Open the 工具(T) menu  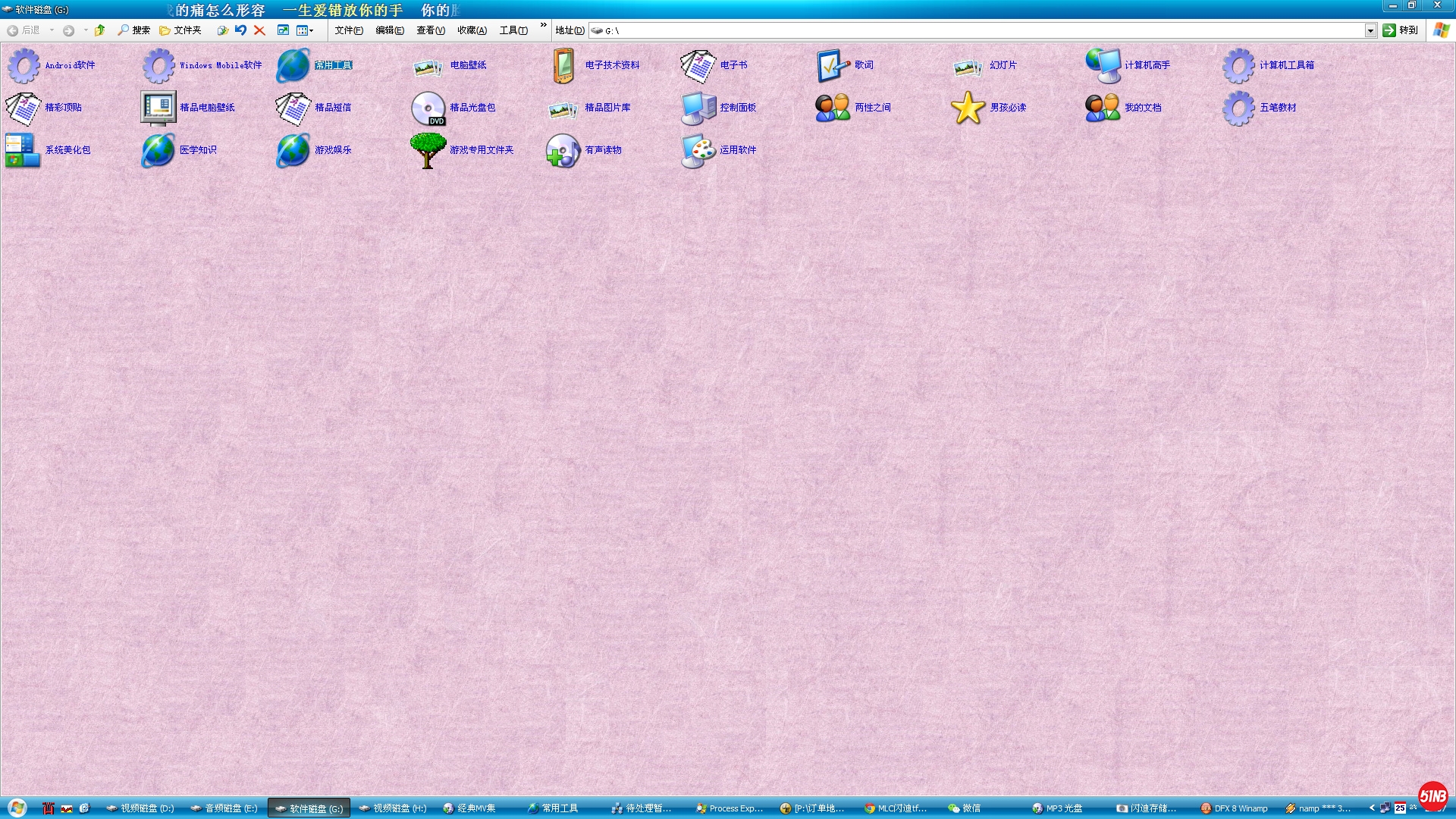click(513, 30)
